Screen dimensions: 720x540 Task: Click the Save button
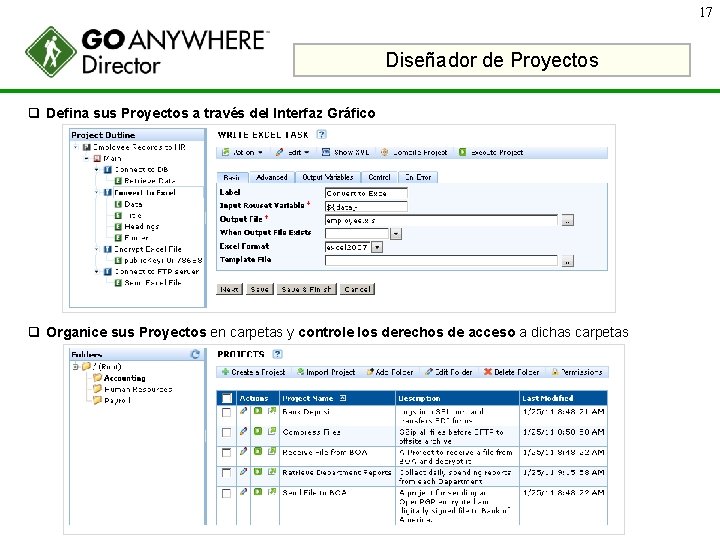[x=260, y=289]
